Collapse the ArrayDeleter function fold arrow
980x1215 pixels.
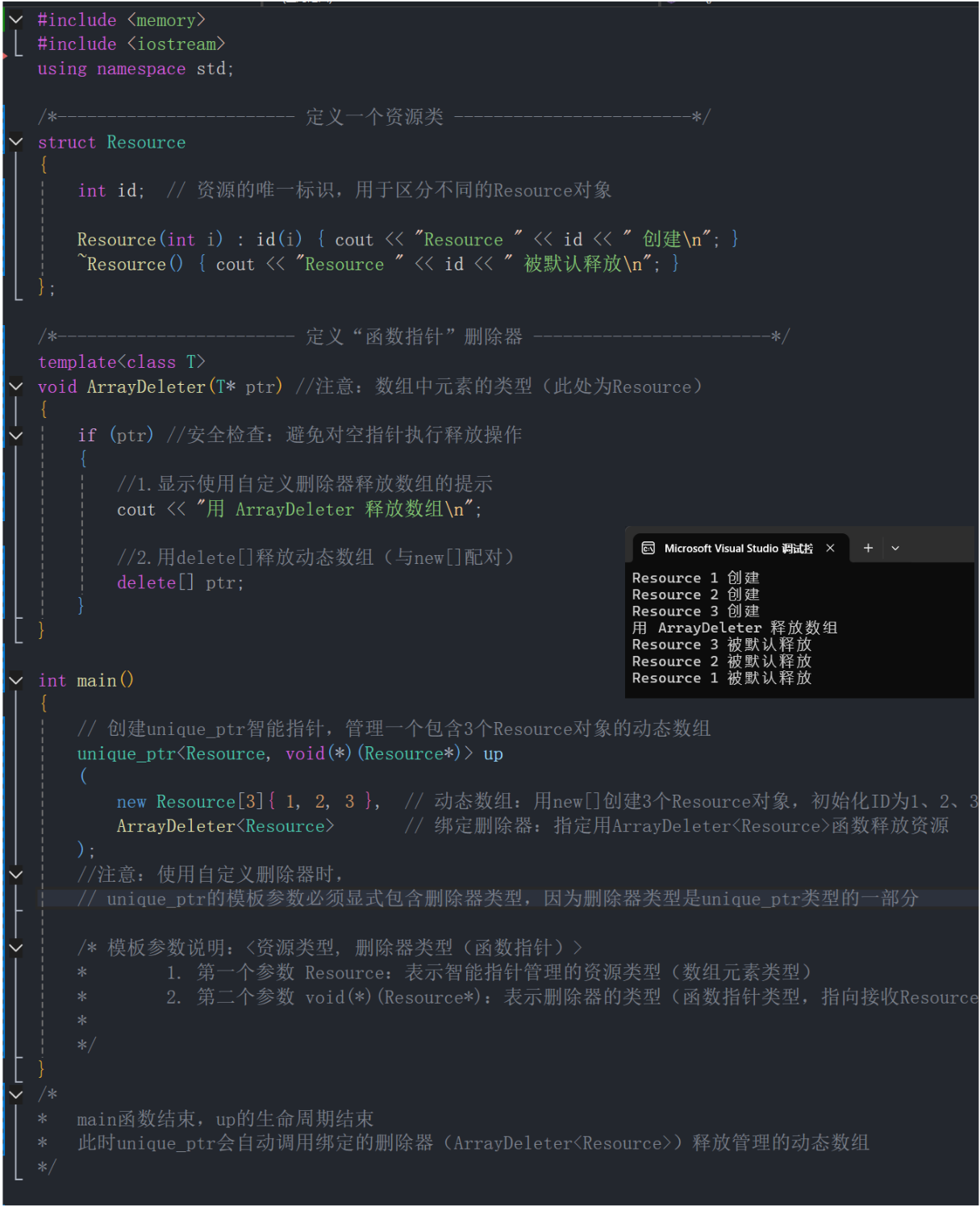click(15, 386)
